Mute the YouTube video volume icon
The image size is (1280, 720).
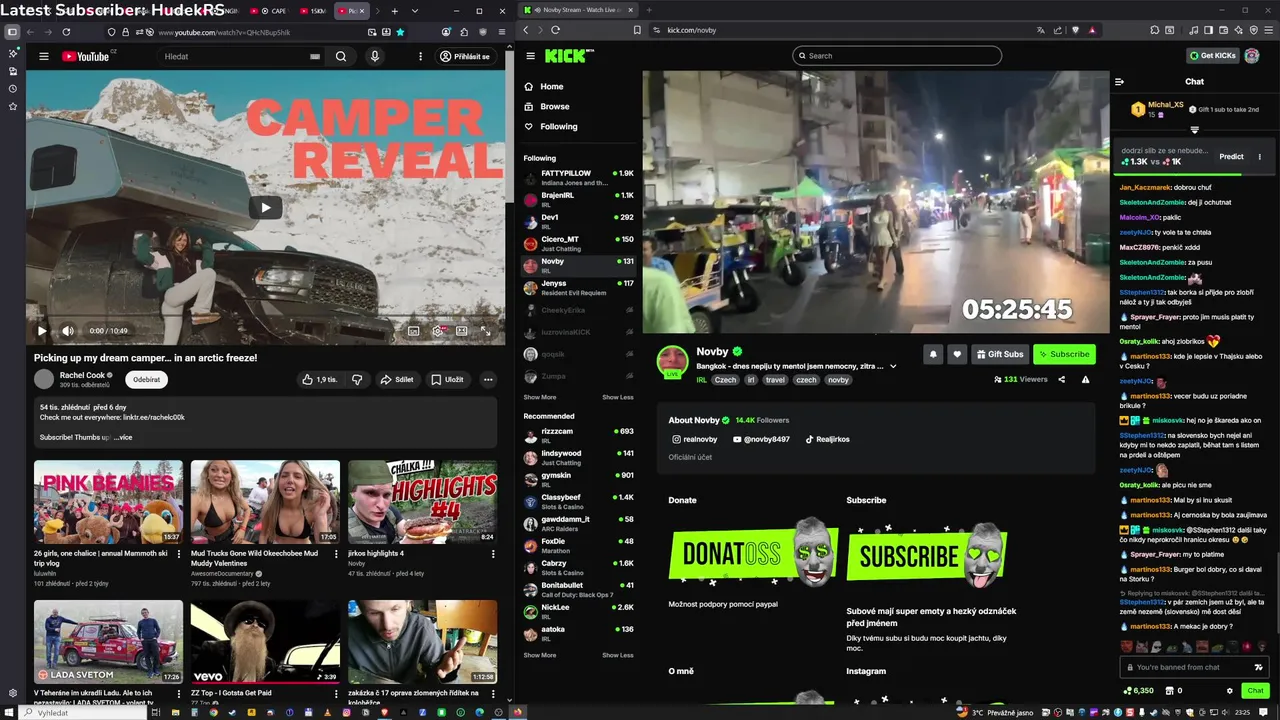tap(68, 331)
